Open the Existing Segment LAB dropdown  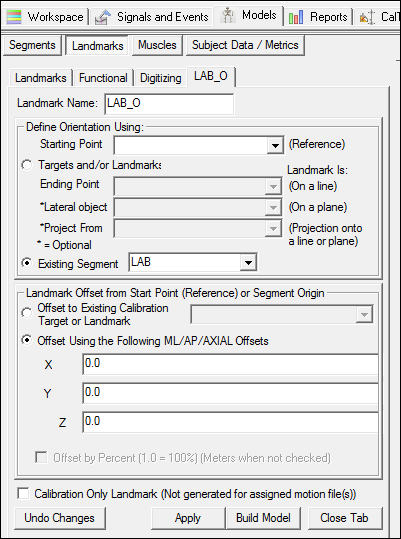click(x=248, y=263)
